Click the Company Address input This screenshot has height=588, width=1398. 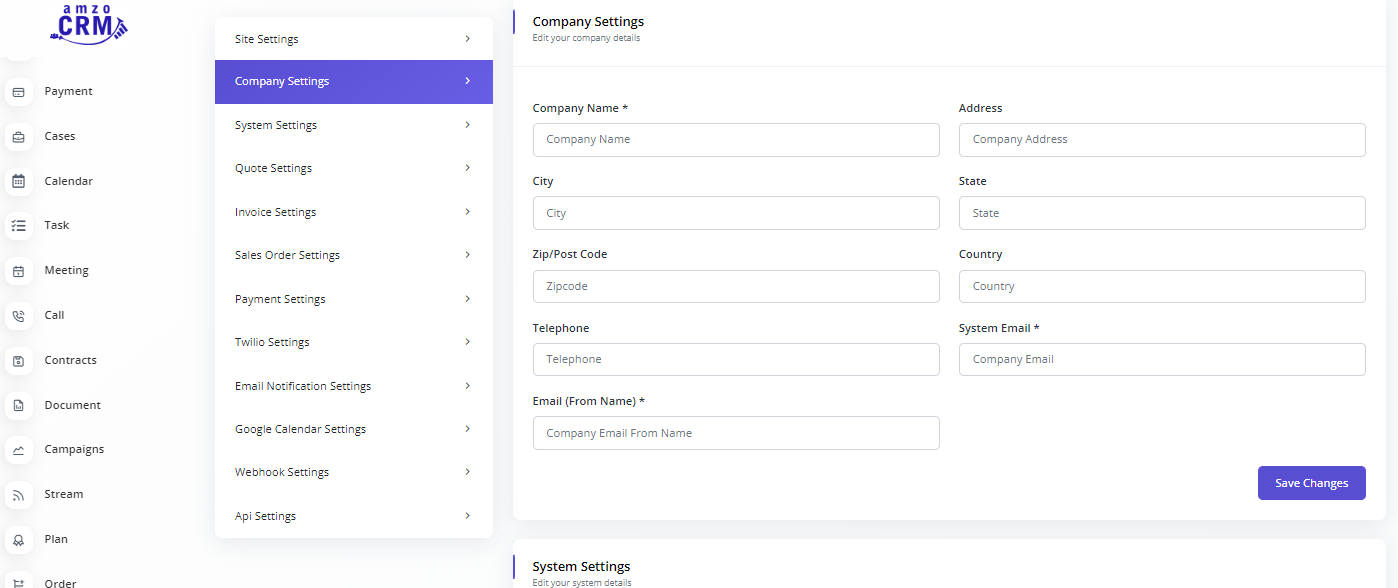tap(1162, 140)
